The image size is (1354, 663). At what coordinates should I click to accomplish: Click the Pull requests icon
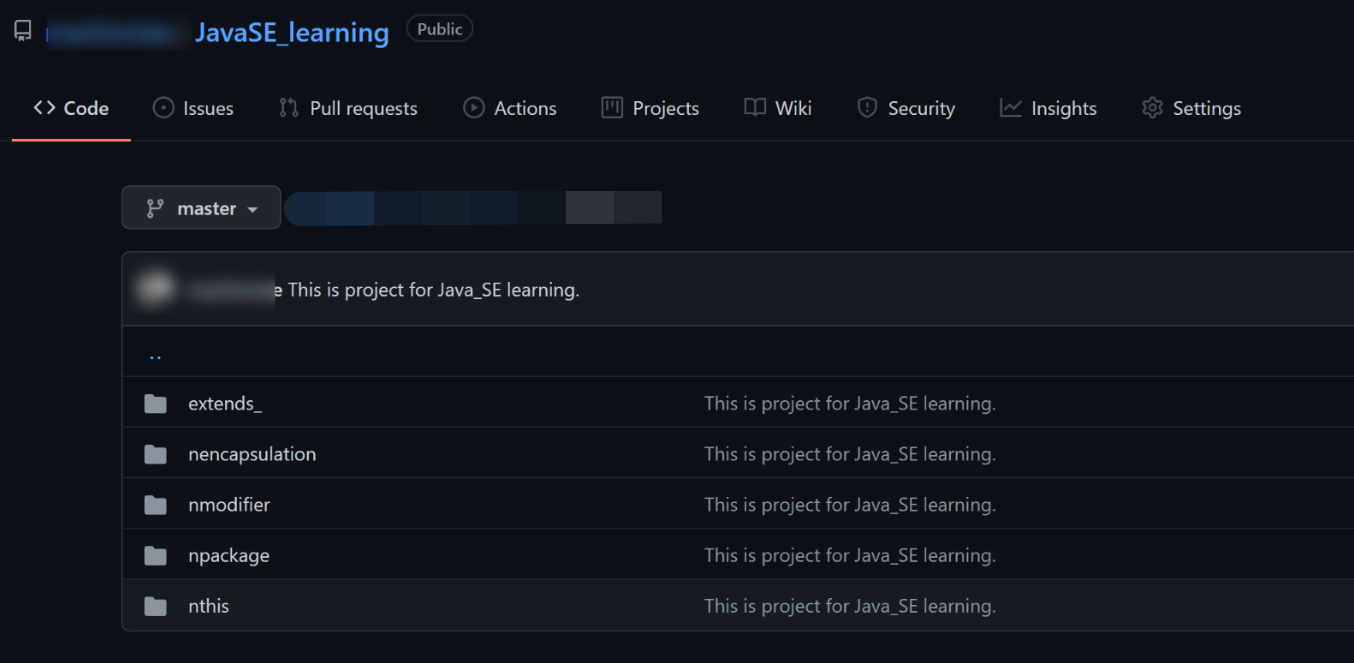point(289,108)
